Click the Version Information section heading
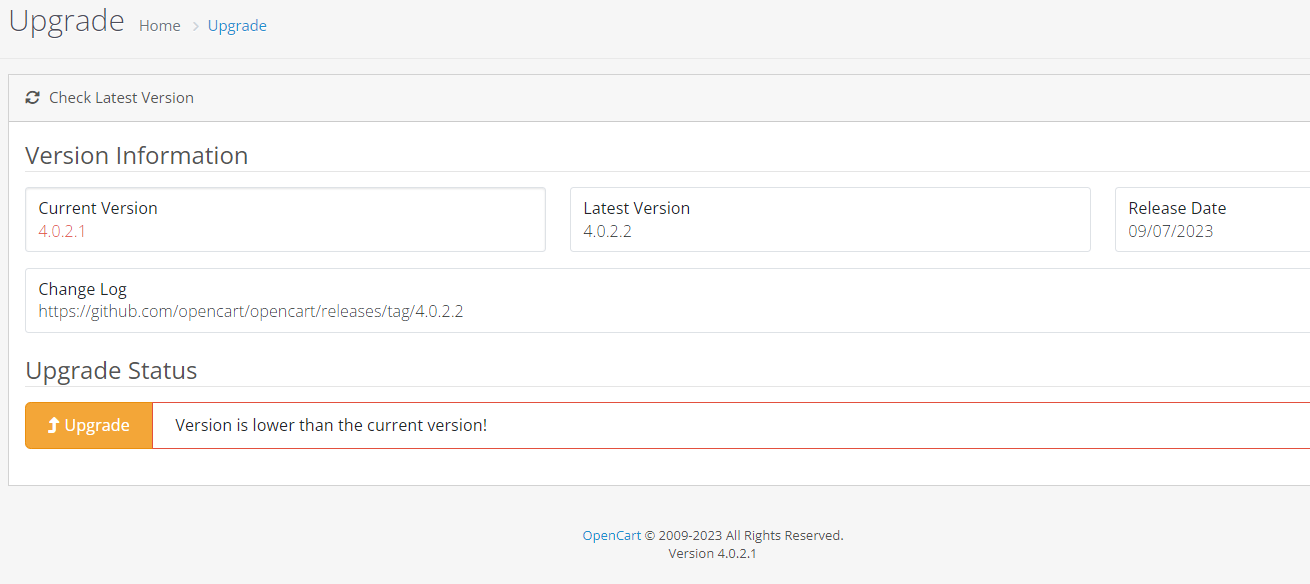Screen dimensions: 1310x584 tap(137, 156)
